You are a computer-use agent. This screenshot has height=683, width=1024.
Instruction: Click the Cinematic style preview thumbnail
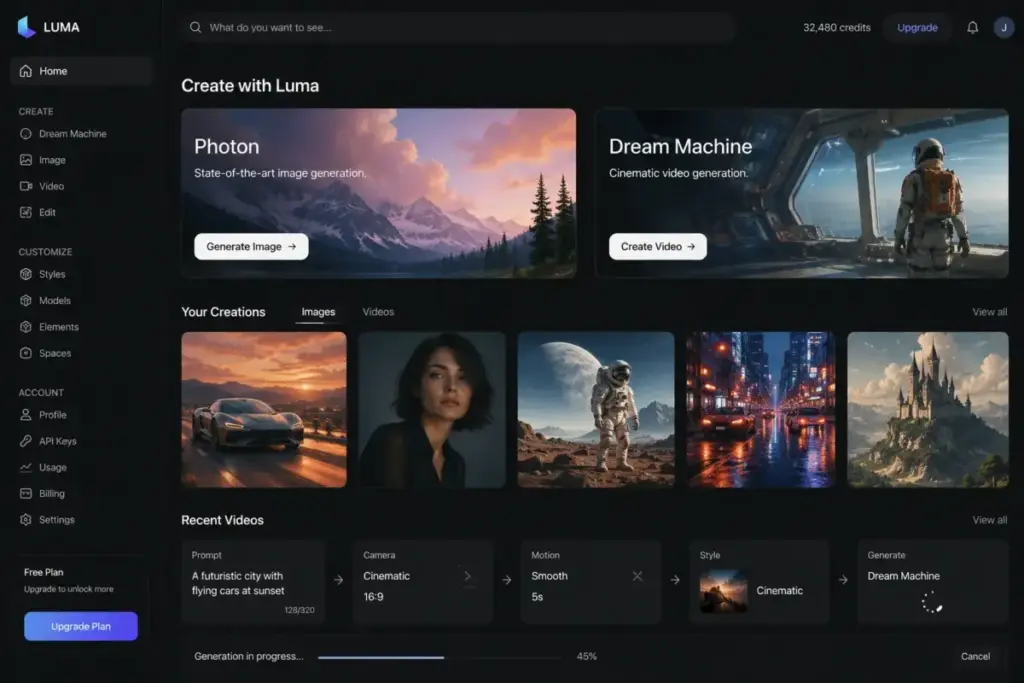(x=724, y=591)
